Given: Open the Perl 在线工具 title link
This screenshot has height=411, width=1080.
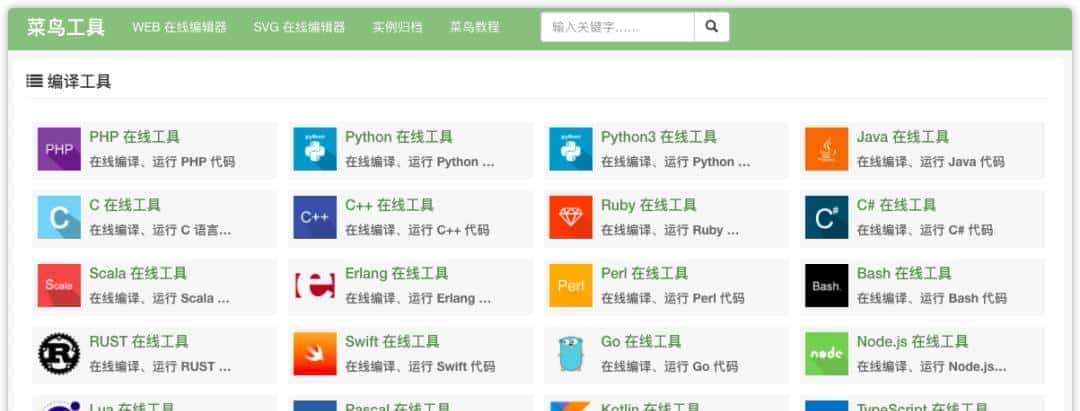Looking at the screenshot, I should [644, 273].
